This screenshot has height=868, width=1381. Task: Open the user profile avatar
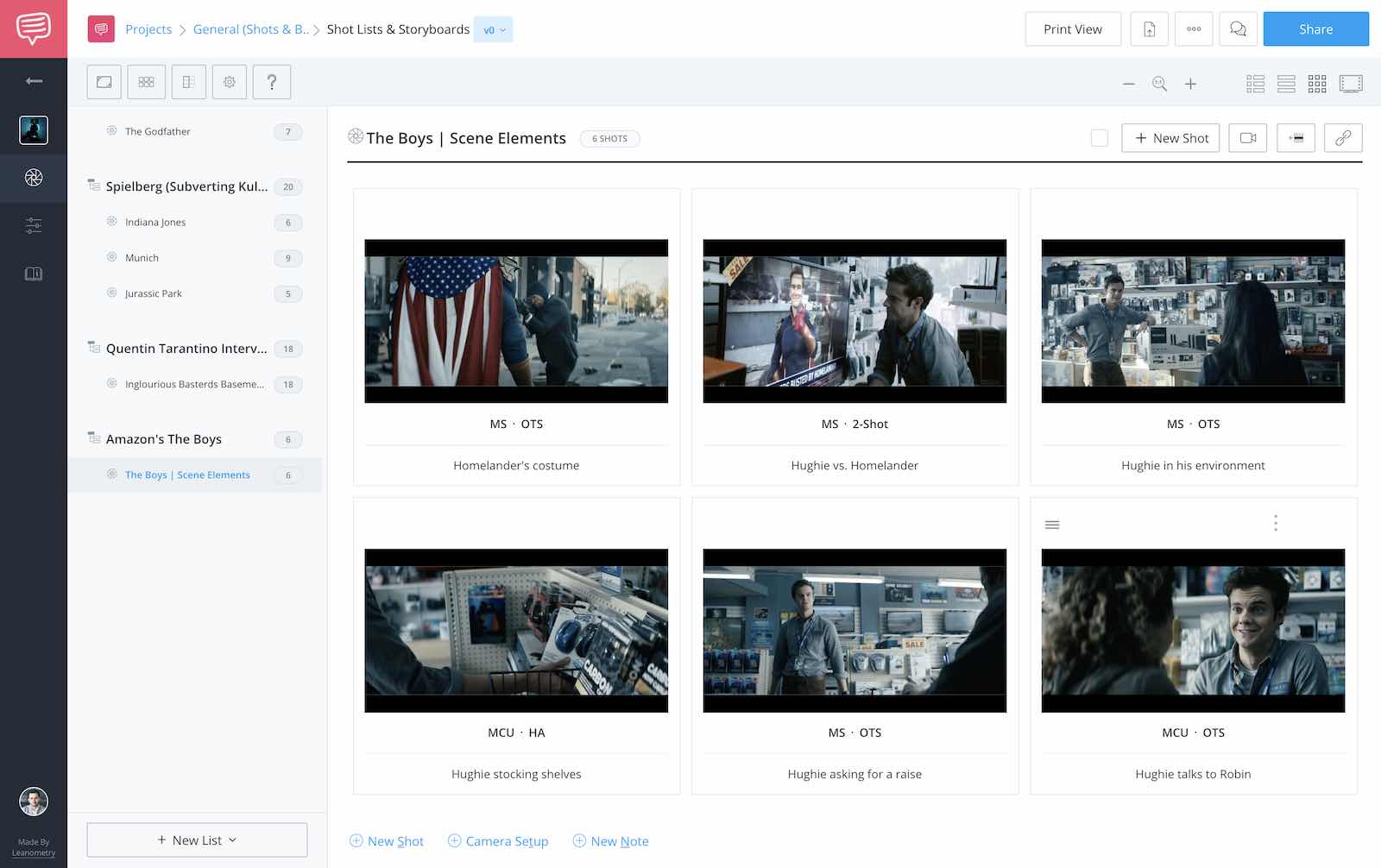(x=34, y=802)
